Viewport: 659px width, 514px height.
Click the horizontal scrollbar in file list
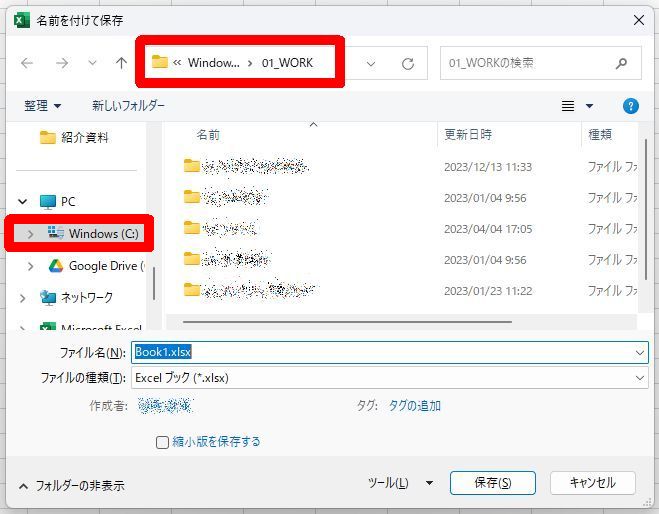pos(340,322)
